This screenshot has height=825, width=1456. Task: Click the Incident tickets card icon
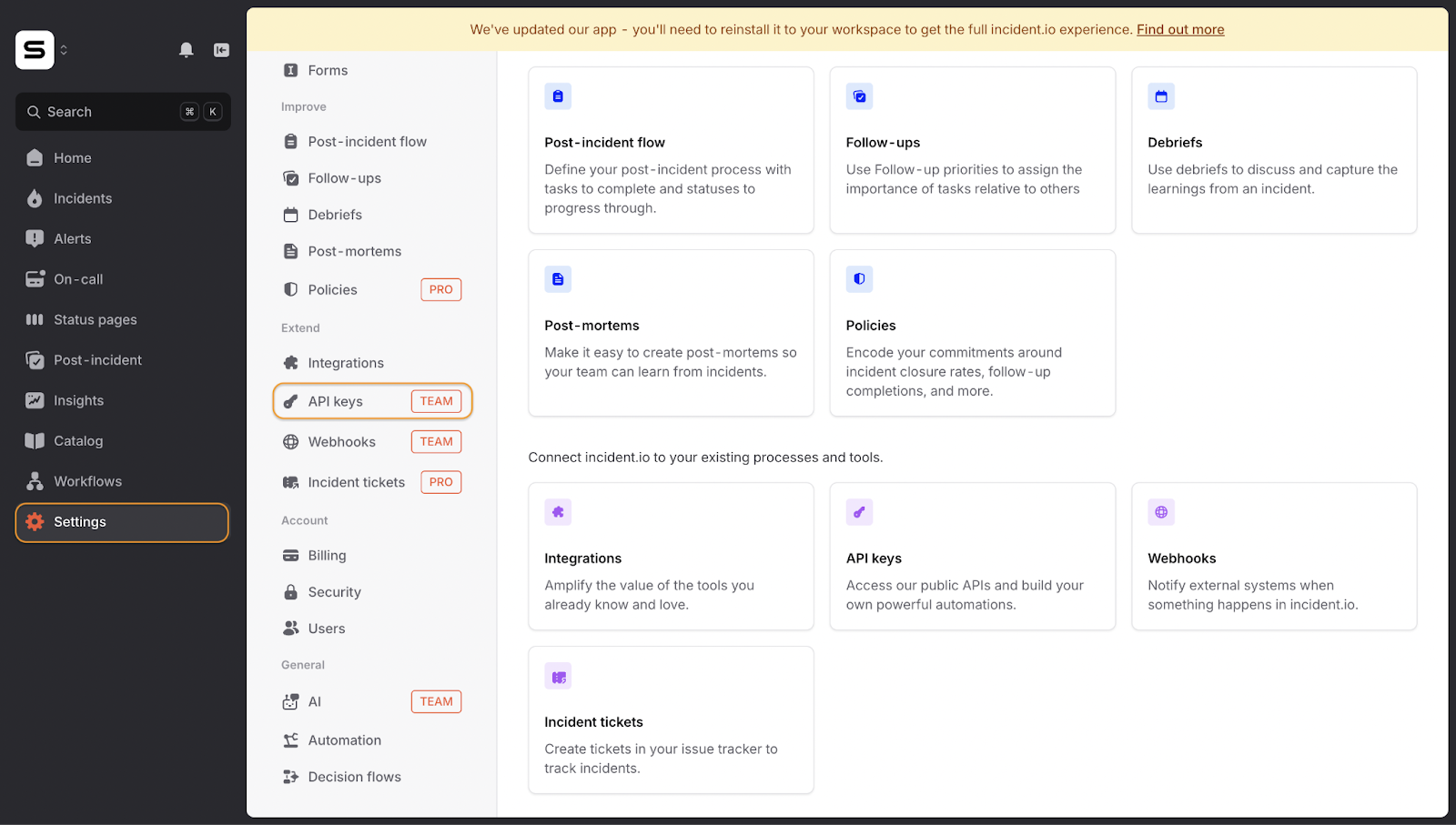click(x=558, y=677)
